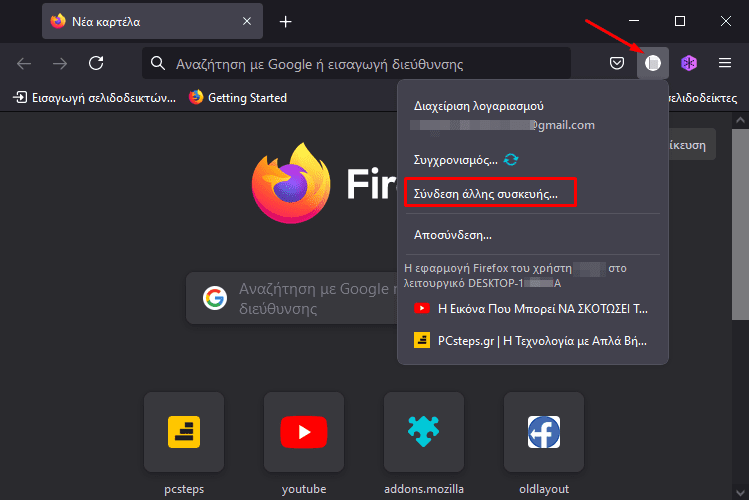The width and height of the screenshot is (749, 500).
Task: Select the Νέα καρτέλα tab
Action: [152, 21]
